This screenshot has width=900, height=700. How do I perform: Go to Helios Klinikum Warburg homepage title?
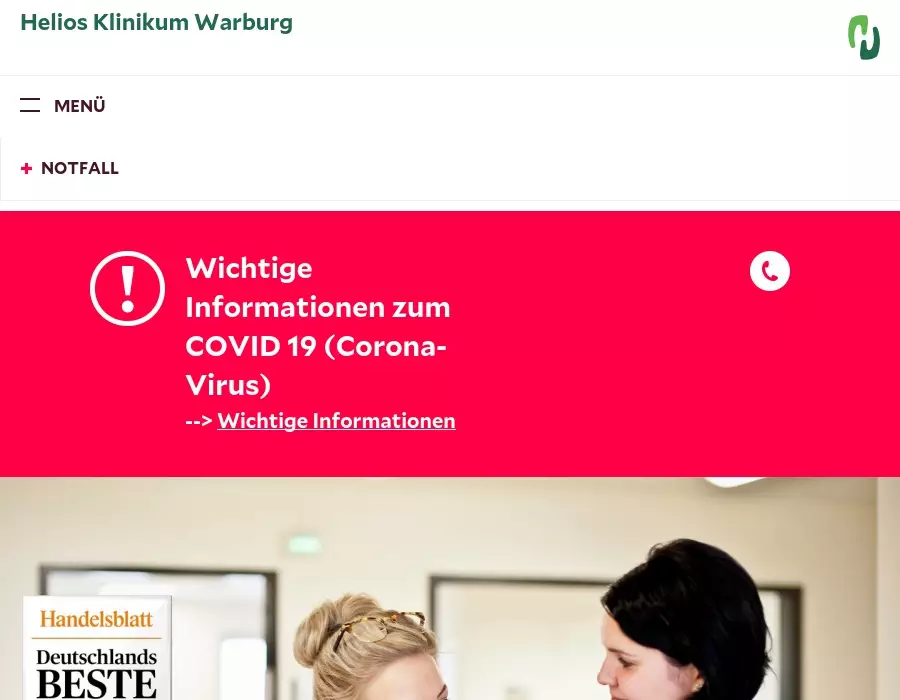tap(157, 22)
